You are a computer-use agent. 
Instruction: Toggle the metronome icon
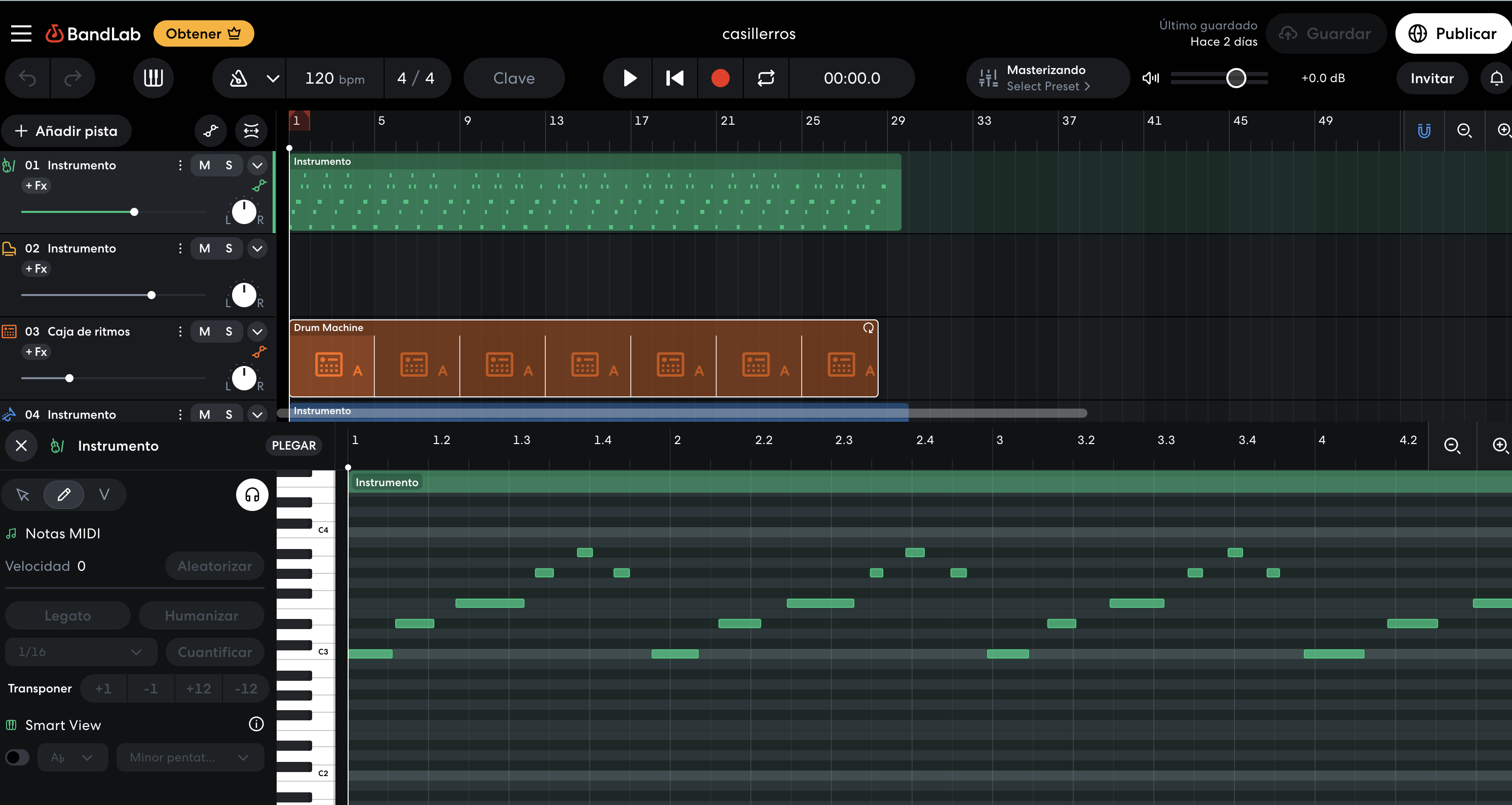pyautogui.click(x=238, y=78)
